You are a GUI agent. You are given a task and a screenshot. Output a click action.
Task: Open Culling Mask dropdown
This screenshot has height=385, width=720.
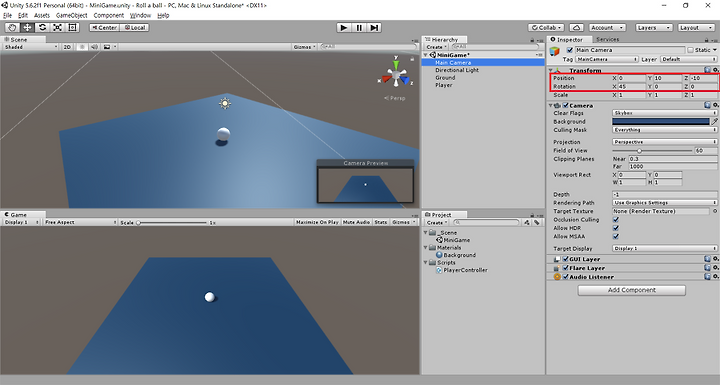[664, 130]
